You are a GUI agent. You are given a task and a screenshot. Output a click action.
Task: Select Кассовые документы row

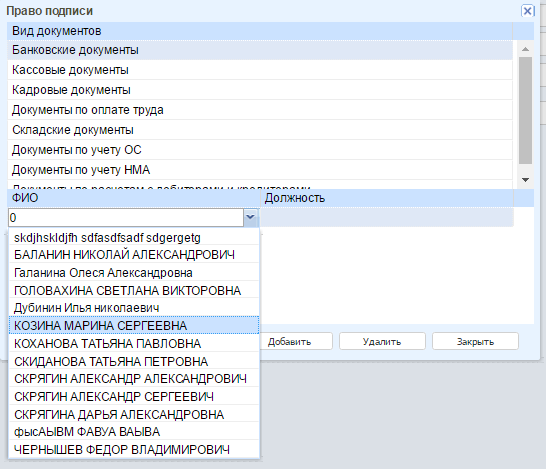(x=260, y=70)
